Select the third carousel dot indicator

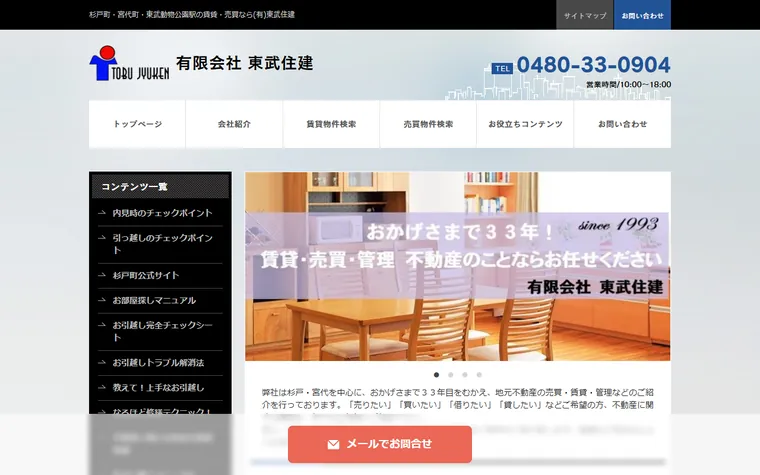465,375
